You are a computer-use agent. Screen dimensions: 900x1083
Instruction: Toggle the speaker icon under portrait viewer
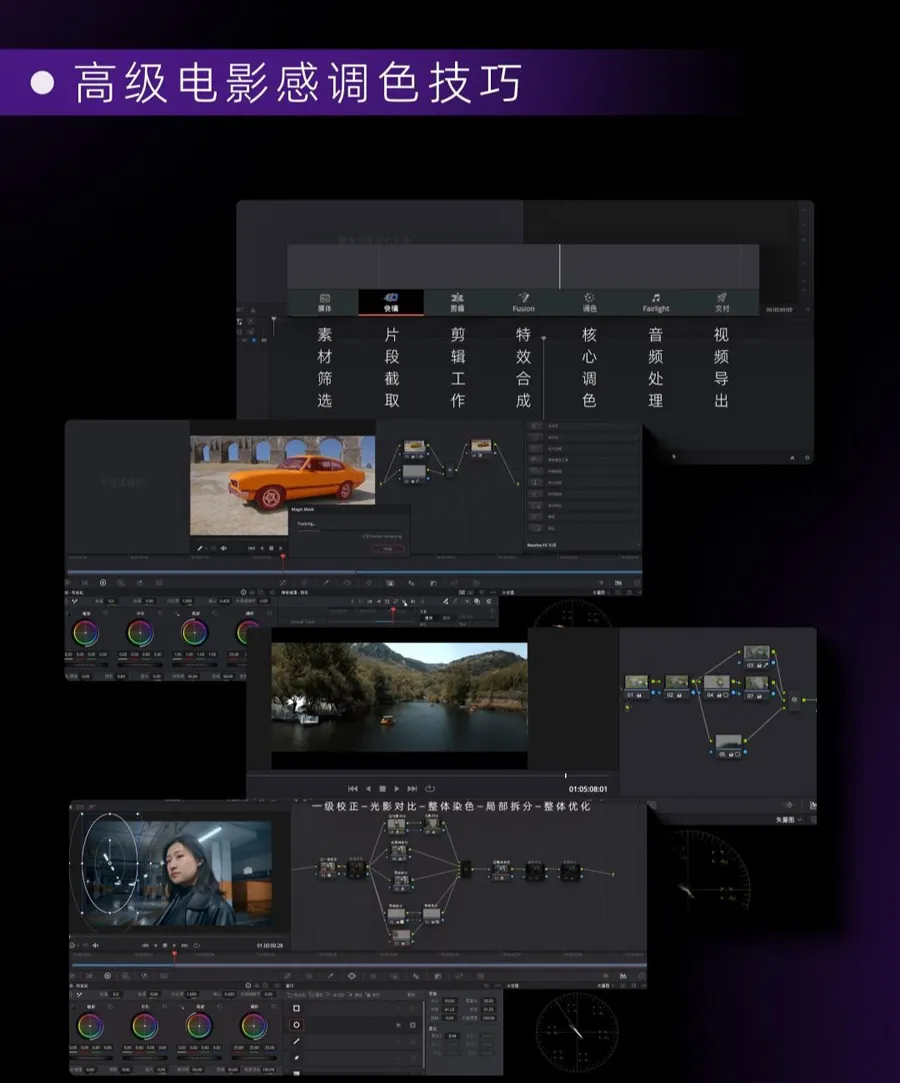pyautogui.click(x=95, y=945)
